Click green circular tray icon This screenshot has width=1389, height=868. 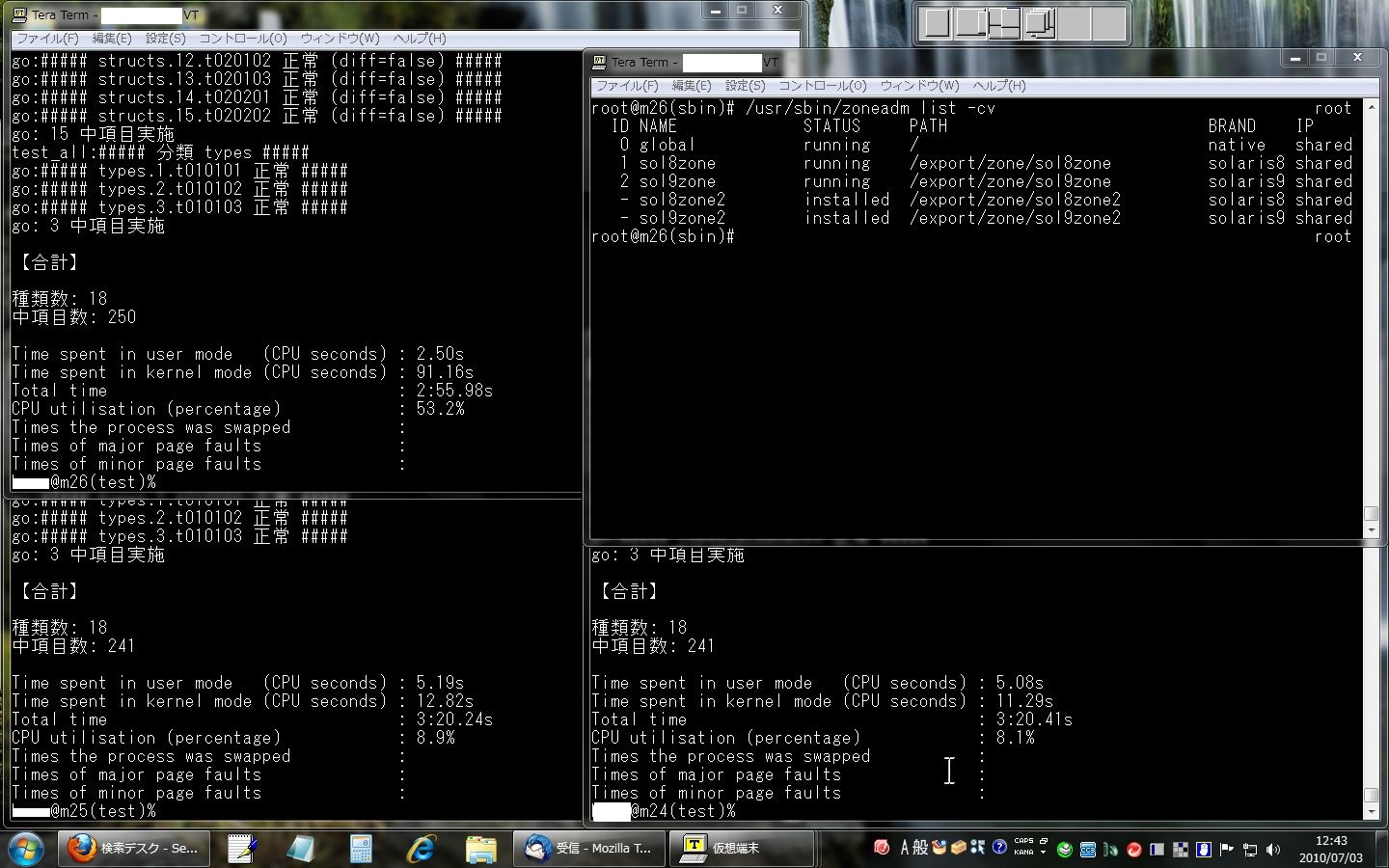pyautogui.click(x=1065, y=850)
